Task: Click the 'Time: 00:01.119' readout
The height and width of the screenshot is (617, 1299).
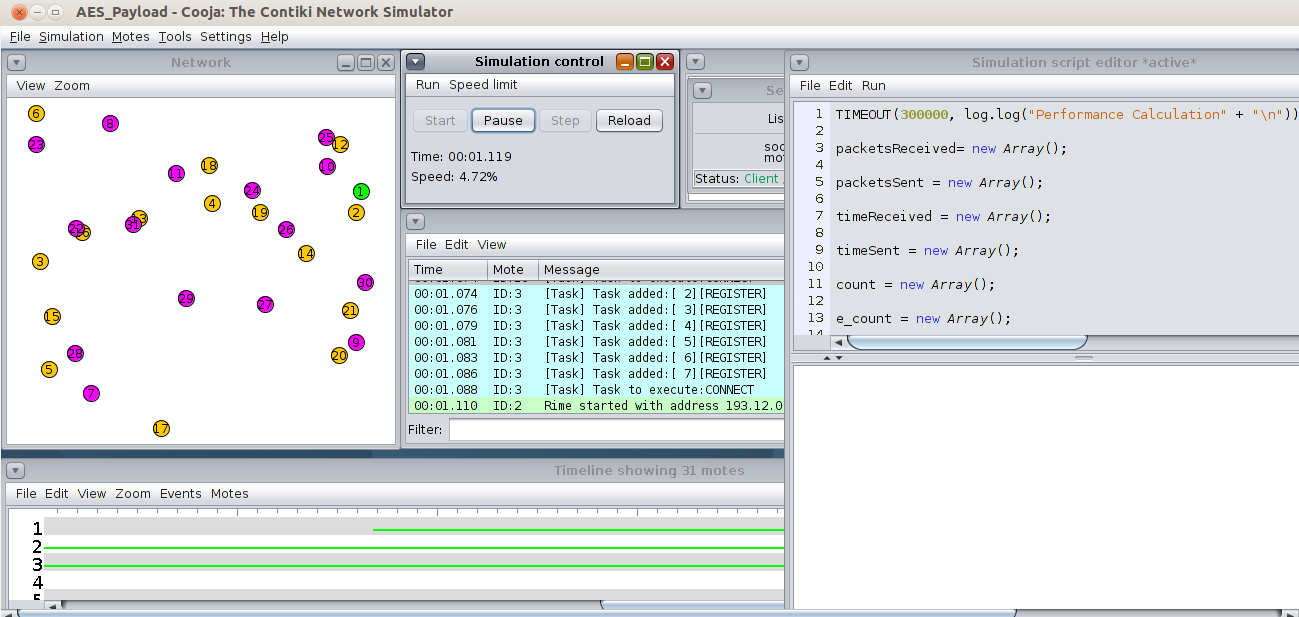Action: point(461,157)
